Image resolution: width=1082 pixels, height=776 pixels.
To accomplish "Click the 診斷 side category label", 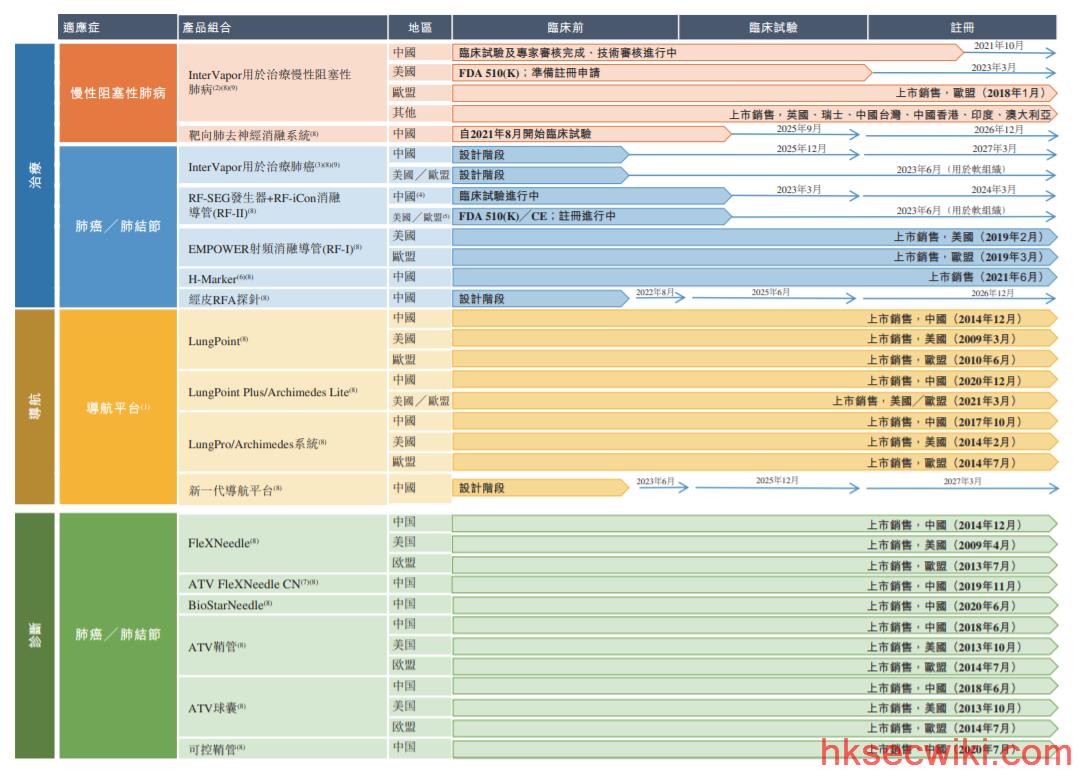I will tap(35, 635).
